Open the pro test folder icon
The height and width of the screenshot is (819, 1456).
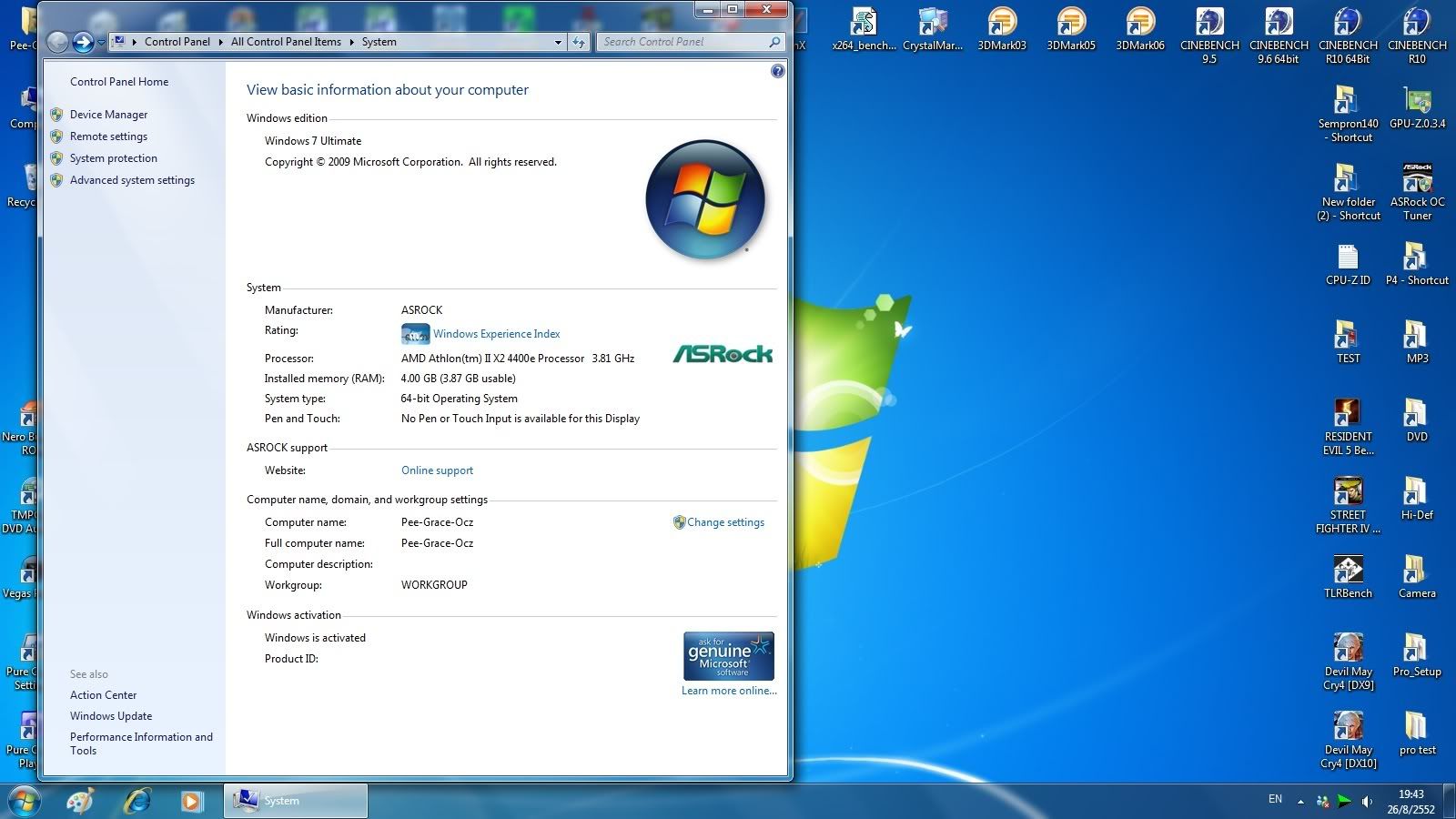click(x=1417, y=733)
